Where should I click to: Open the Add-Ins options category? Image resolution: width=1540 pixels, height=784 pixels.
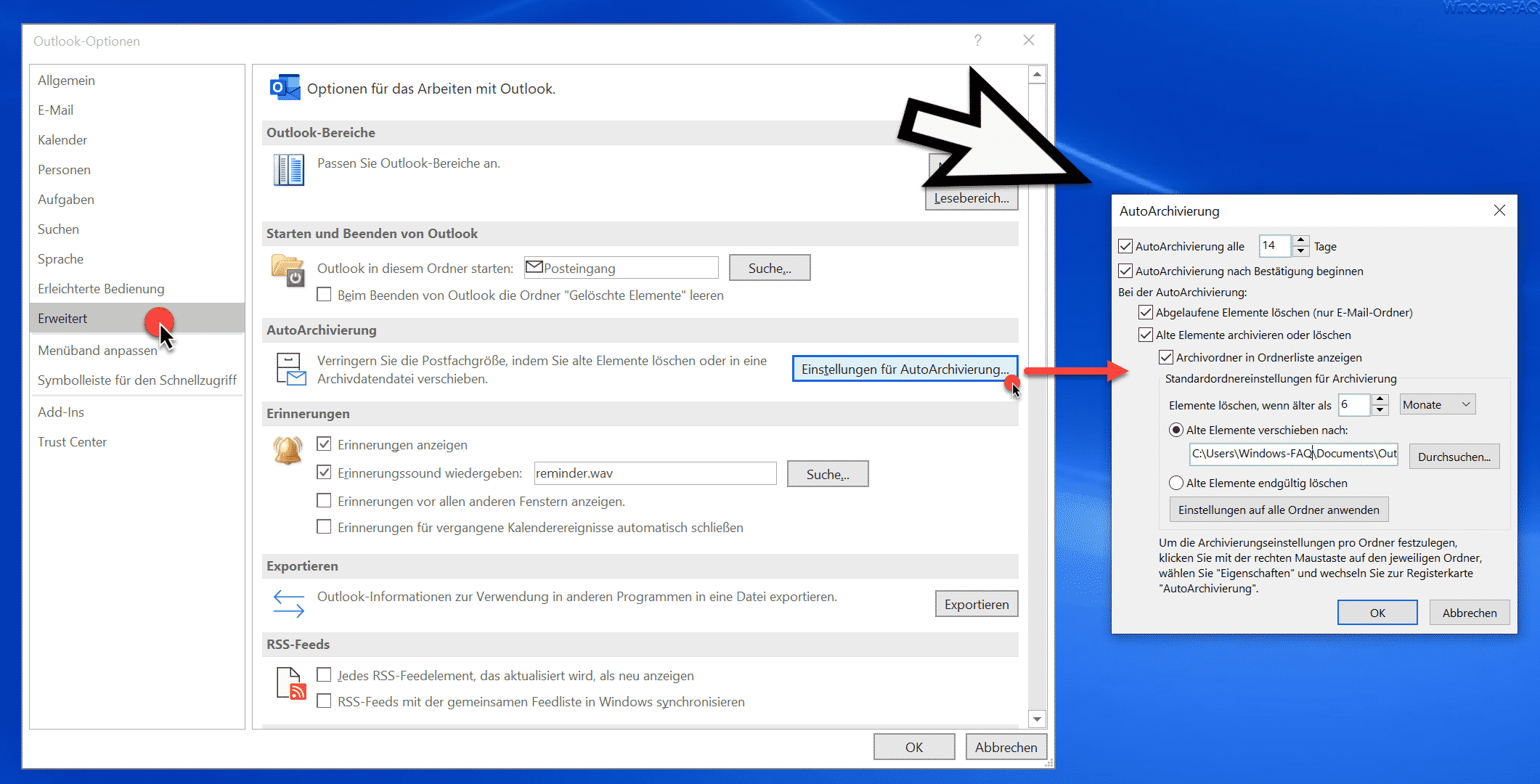point(137,412)
